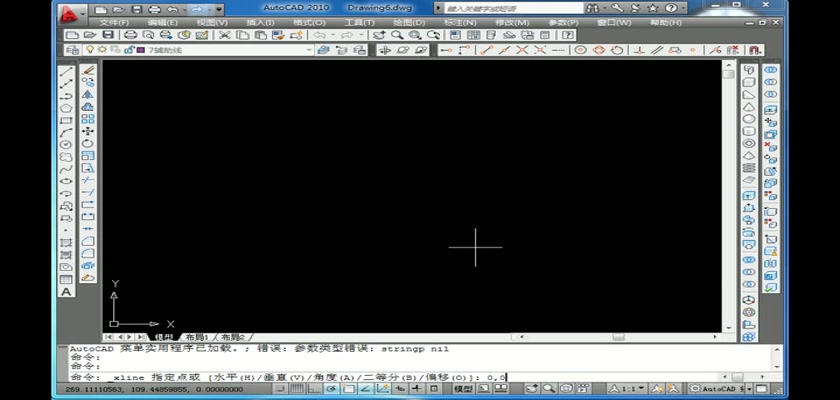Click the 模型 button in status bar
Image resolution: width=840 pixels, height=400 pixels.
pyautogui.click(x=463, y=389)
